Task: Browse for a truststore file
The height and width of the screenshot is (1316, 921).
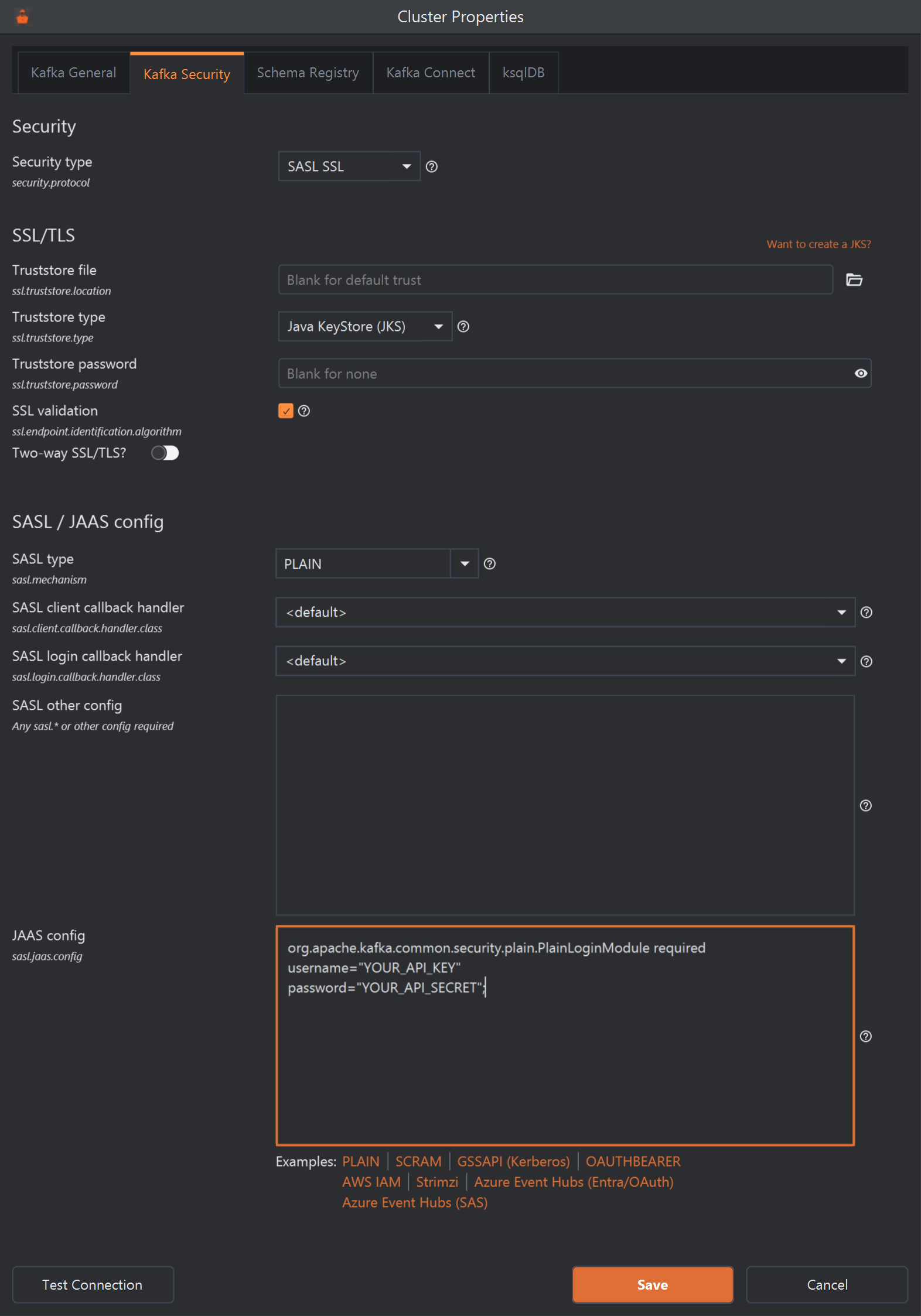Action: click(854, 280)
